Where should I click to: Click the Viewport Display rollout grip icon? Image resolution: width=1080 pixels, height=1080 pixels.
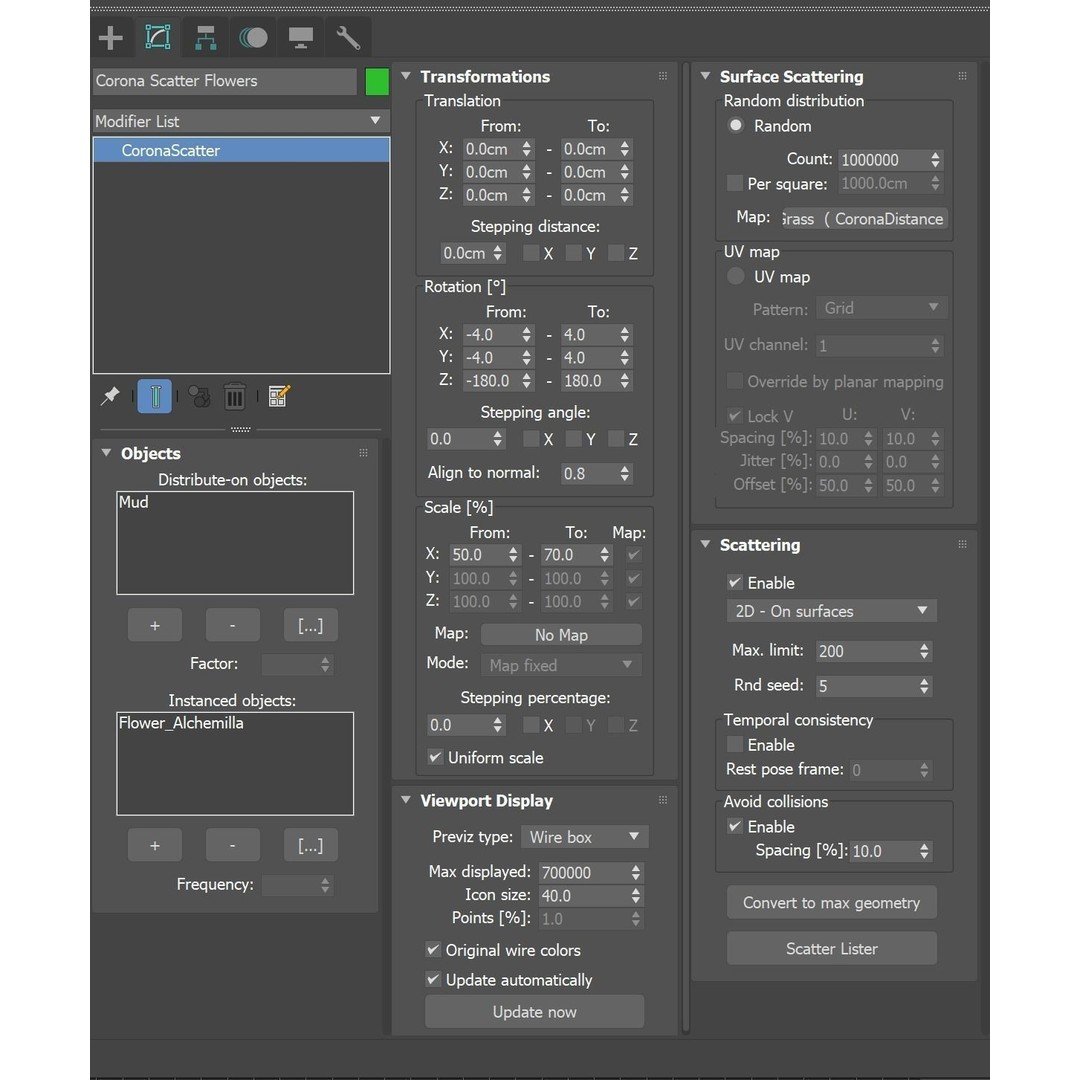point(663,800)
